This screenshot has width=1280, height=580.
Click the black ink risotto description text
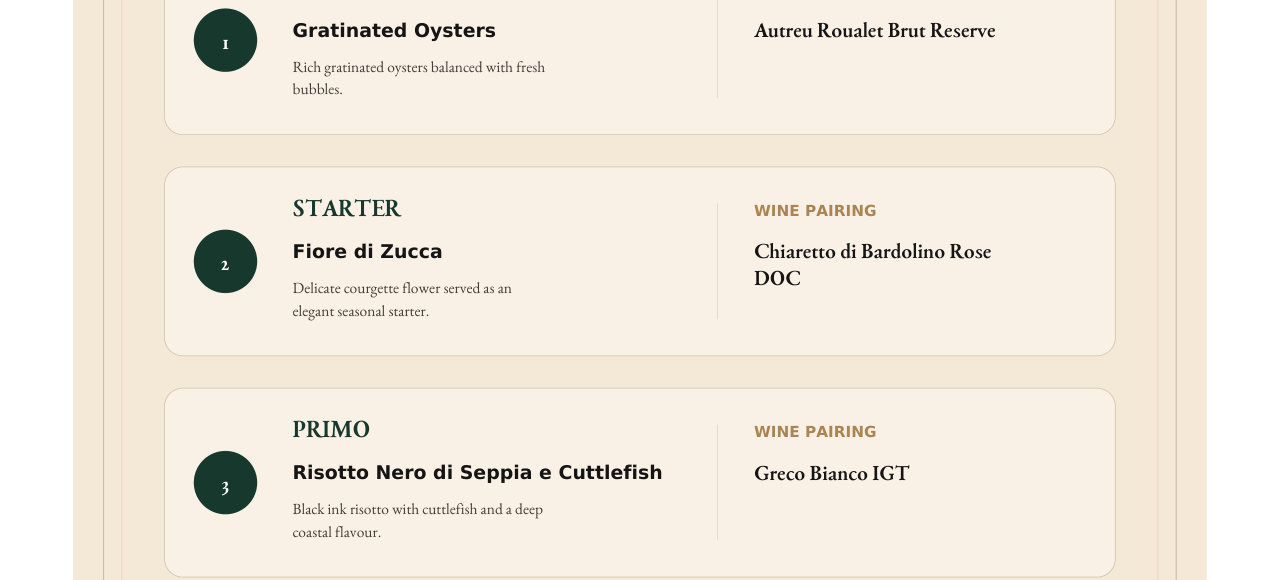(x=418, y=520)
